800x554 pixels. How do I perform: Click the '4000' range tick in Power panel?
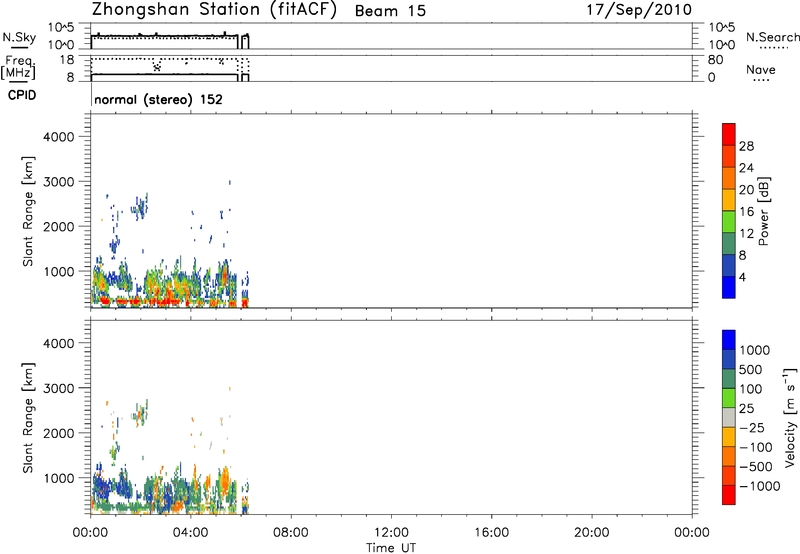coord(59,137)
